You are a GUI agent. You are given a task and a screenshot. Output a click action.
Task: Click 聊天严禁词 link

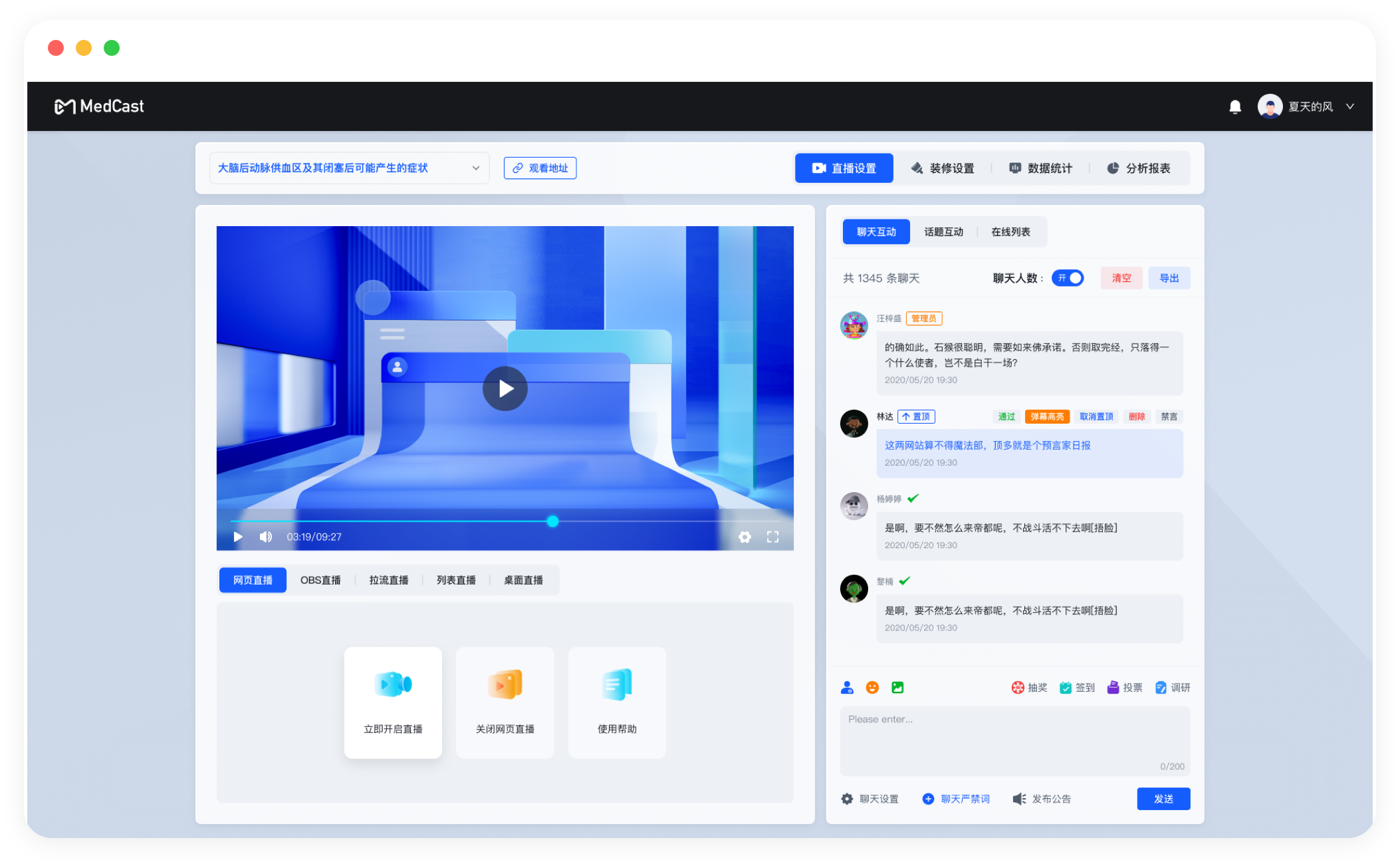956,799
